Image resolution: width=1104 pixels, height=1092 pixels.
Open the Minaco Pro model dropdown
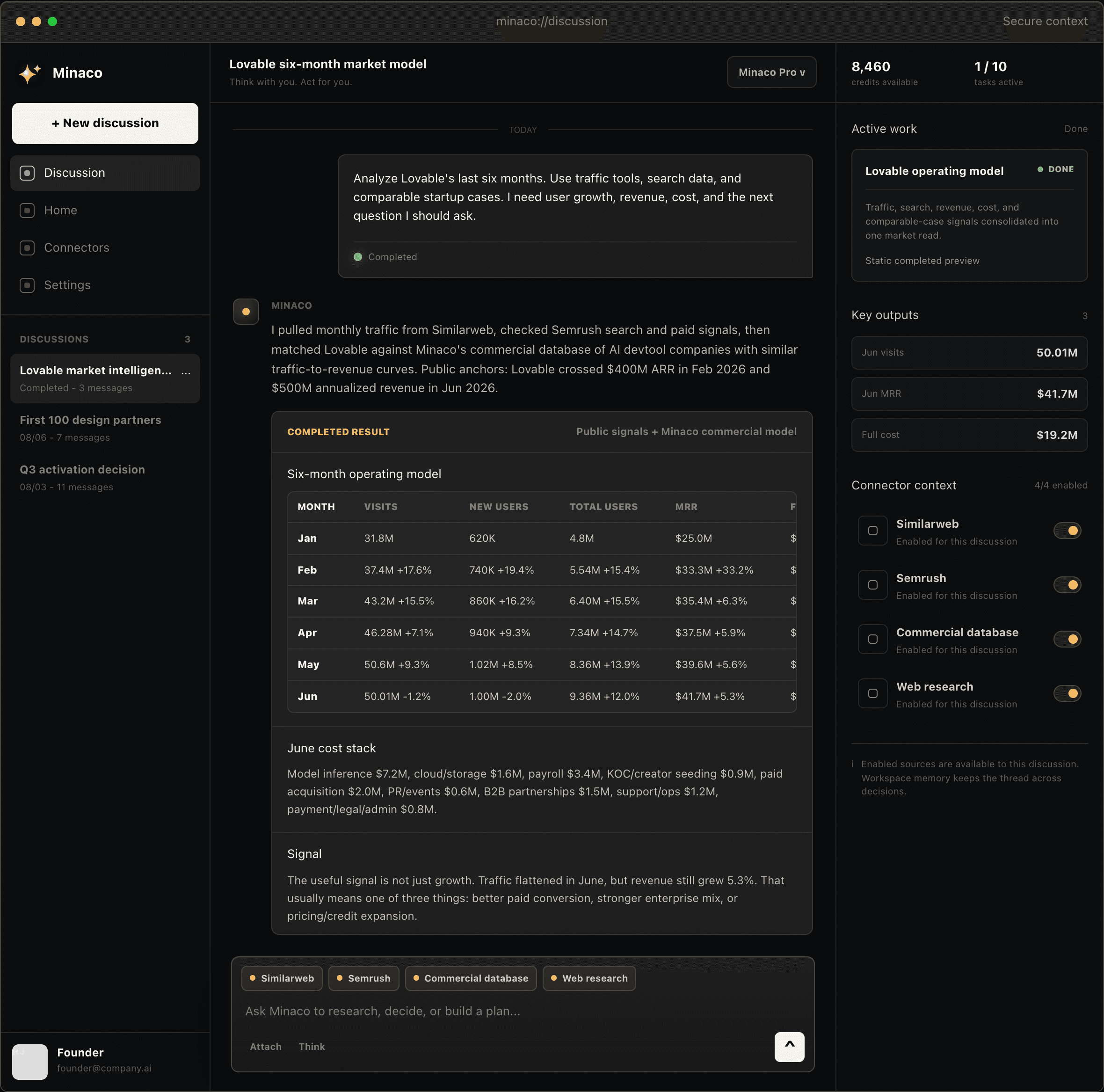[x=771, y=72]
